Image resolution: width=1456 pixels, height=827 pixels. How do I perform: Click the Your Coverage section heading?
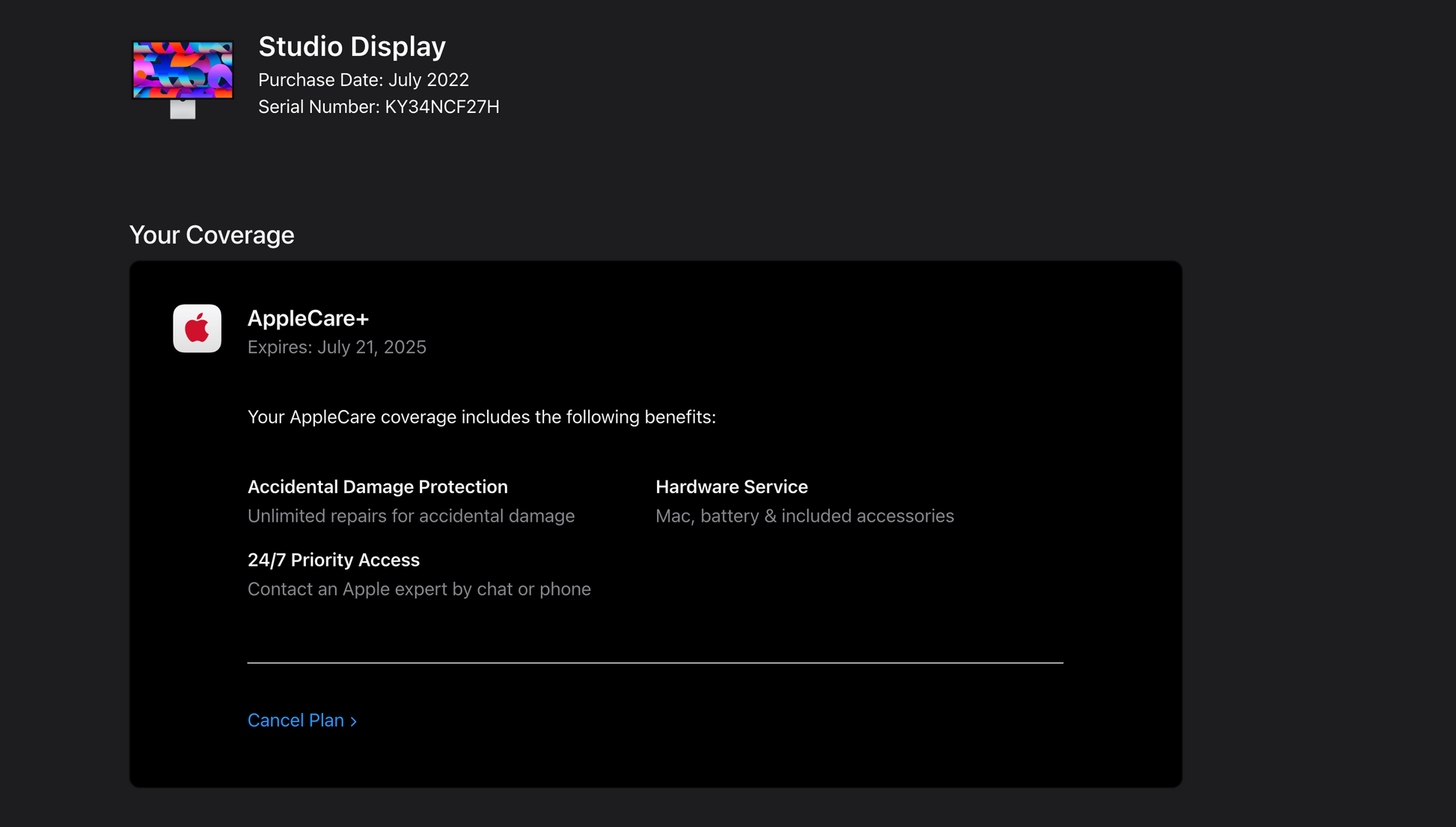click(212, 235)
